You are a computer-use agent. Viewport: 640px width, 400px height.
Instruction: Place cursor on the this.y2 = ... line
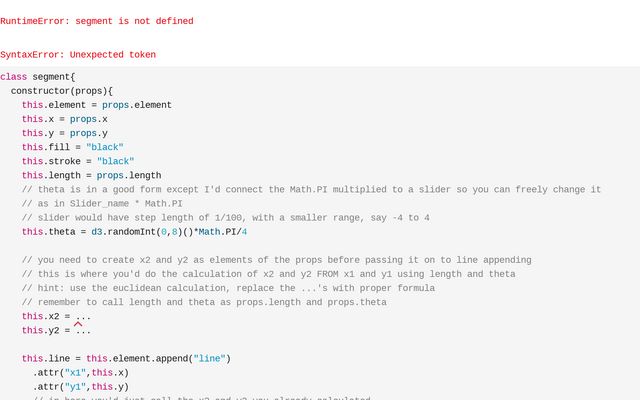(x=56, y=330)
